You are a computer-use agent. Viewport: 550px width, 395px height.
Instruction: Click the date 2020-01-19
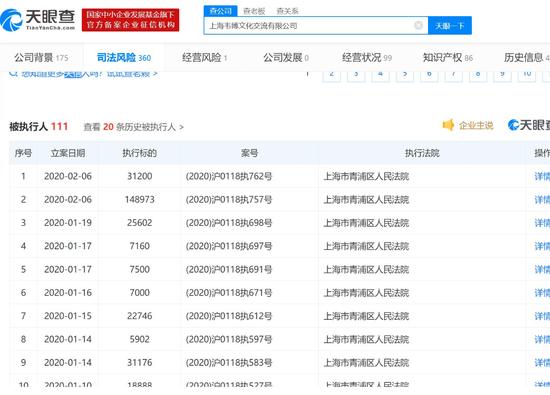click(68, 223)
